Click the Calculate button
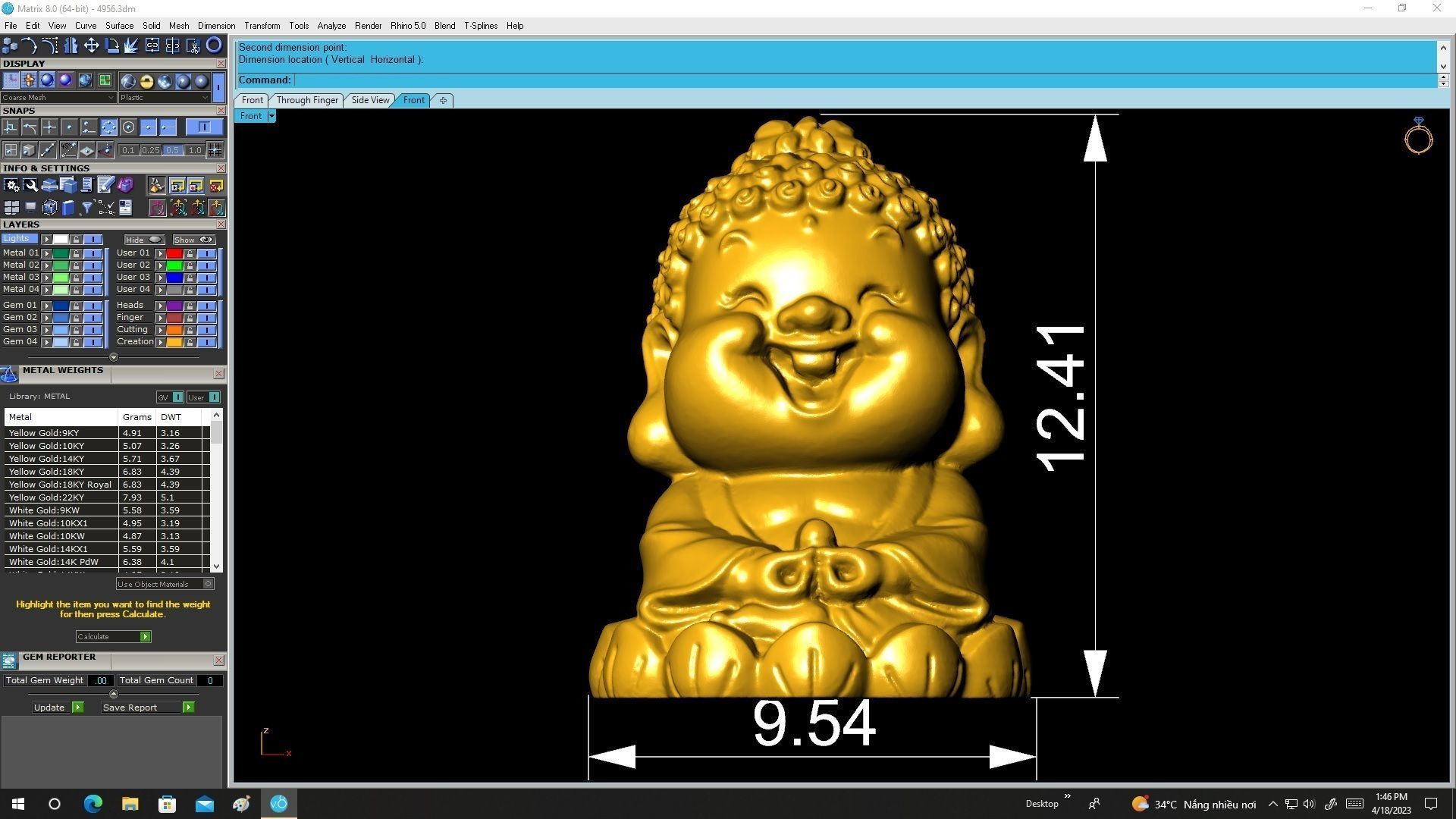Screen dimensions: 1456x819 point(114,636)
